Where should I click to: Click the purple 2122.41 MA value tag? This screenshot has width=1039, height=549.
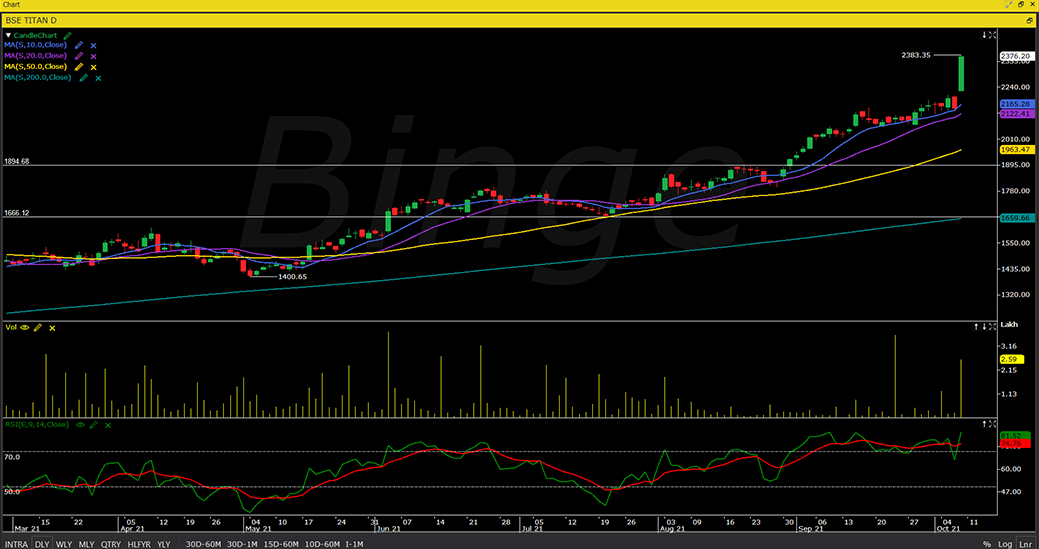click(1017, 114)
